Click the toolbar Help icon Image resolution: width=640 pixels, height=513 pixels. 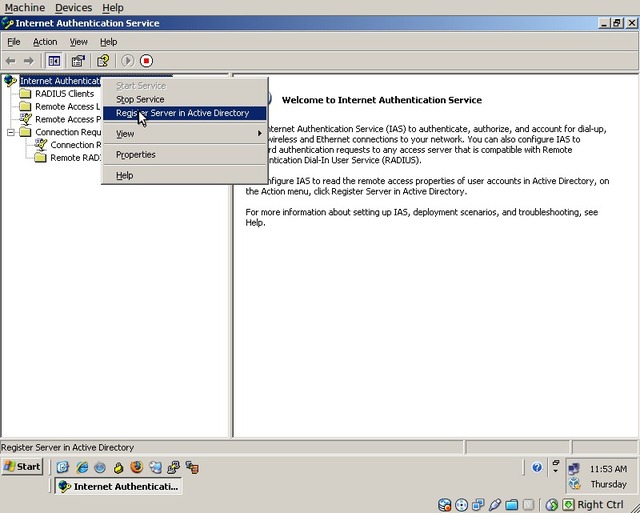102,61
